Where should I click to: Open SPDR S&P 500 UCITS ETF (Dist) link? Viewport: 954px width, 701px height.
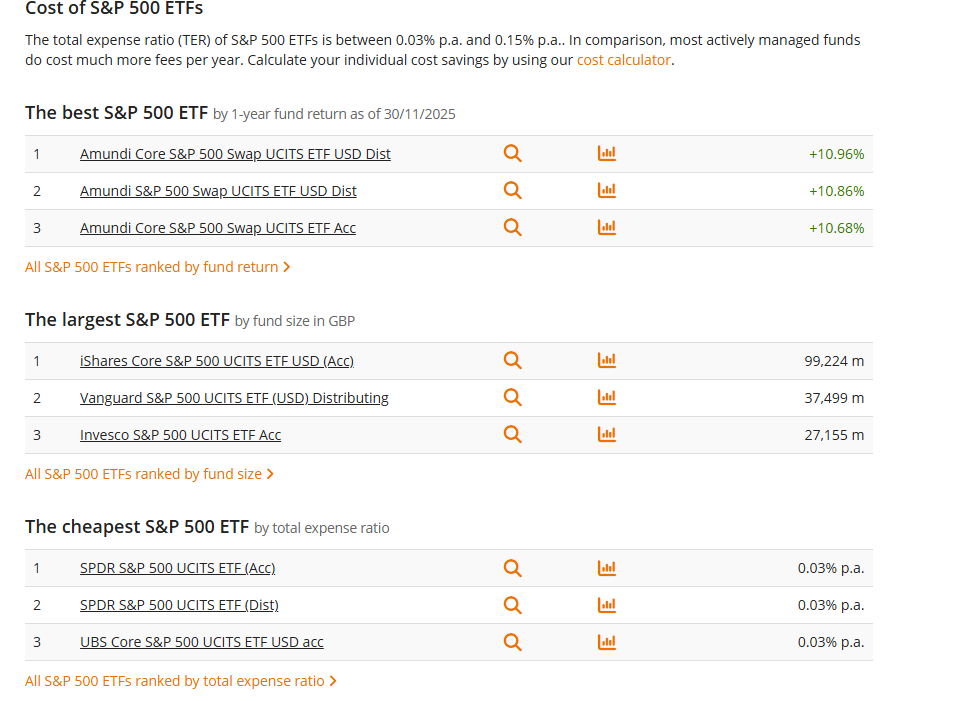click(x=179, y=605)
